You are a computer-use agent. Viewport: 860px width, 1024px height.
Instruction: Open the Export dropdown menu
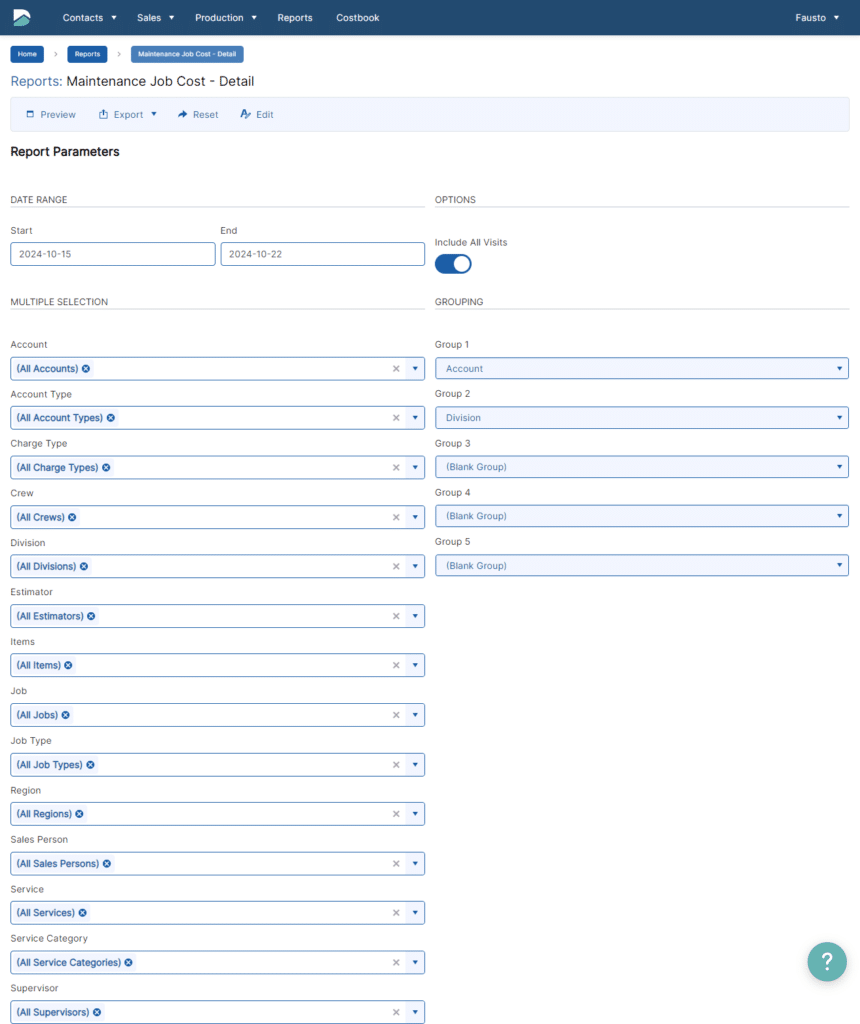[x=128, y=115]
